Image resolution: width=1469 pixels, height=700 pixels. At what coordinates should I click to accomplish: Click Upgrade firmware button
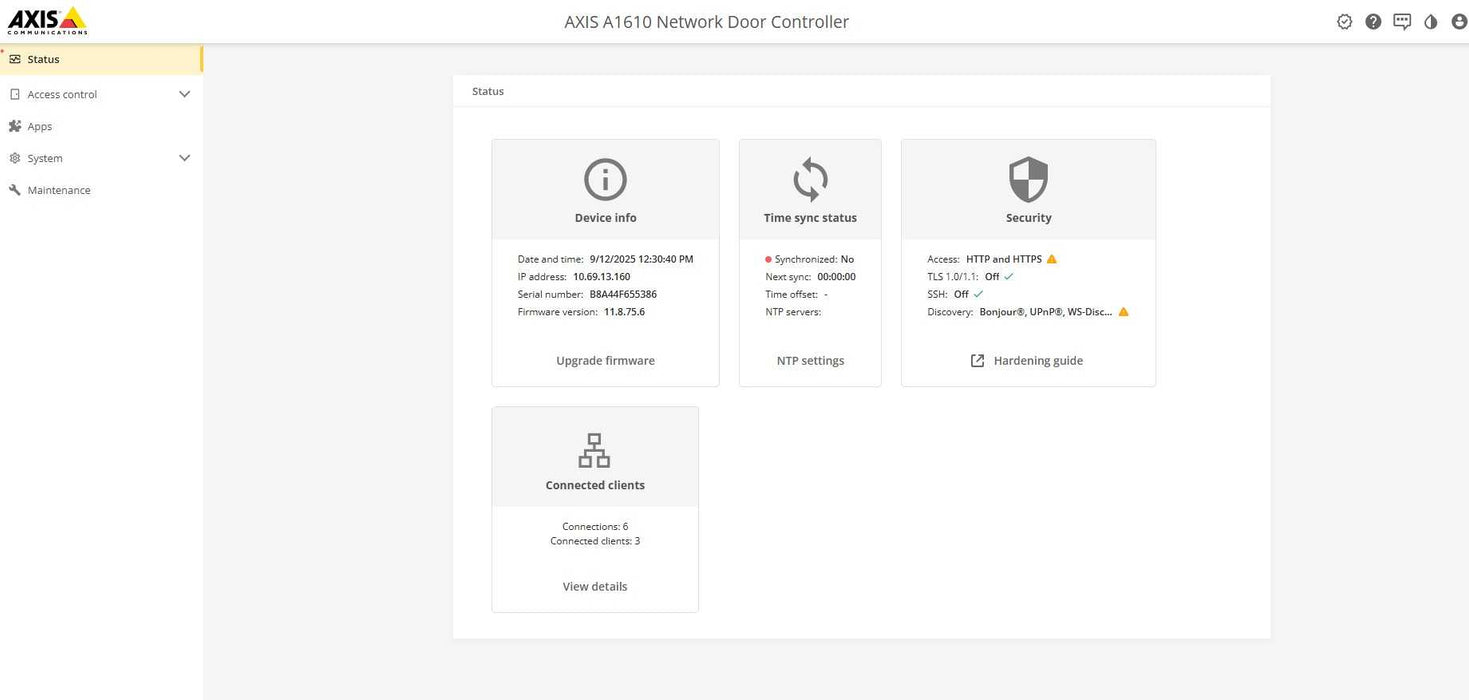click(605, 361)
